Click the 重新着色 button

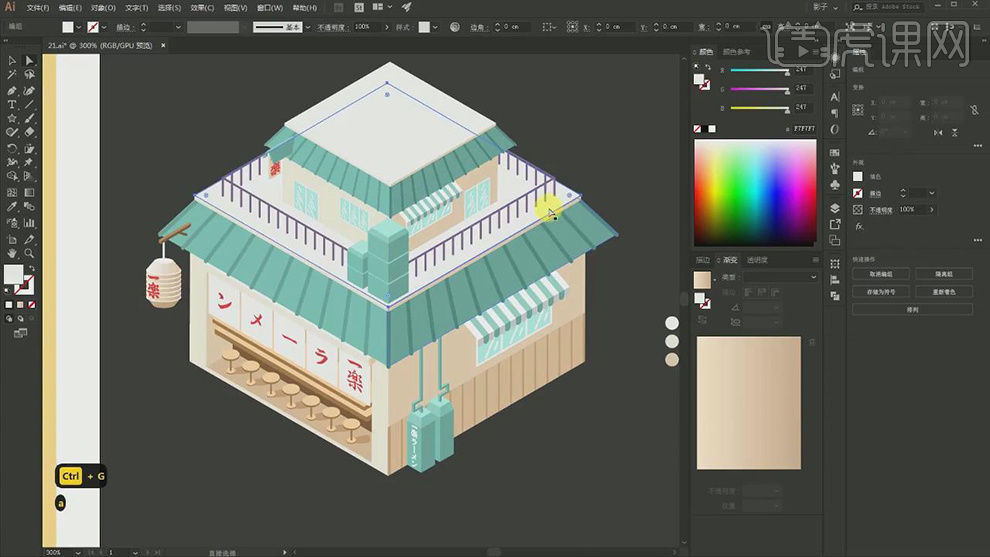(944, 292)
